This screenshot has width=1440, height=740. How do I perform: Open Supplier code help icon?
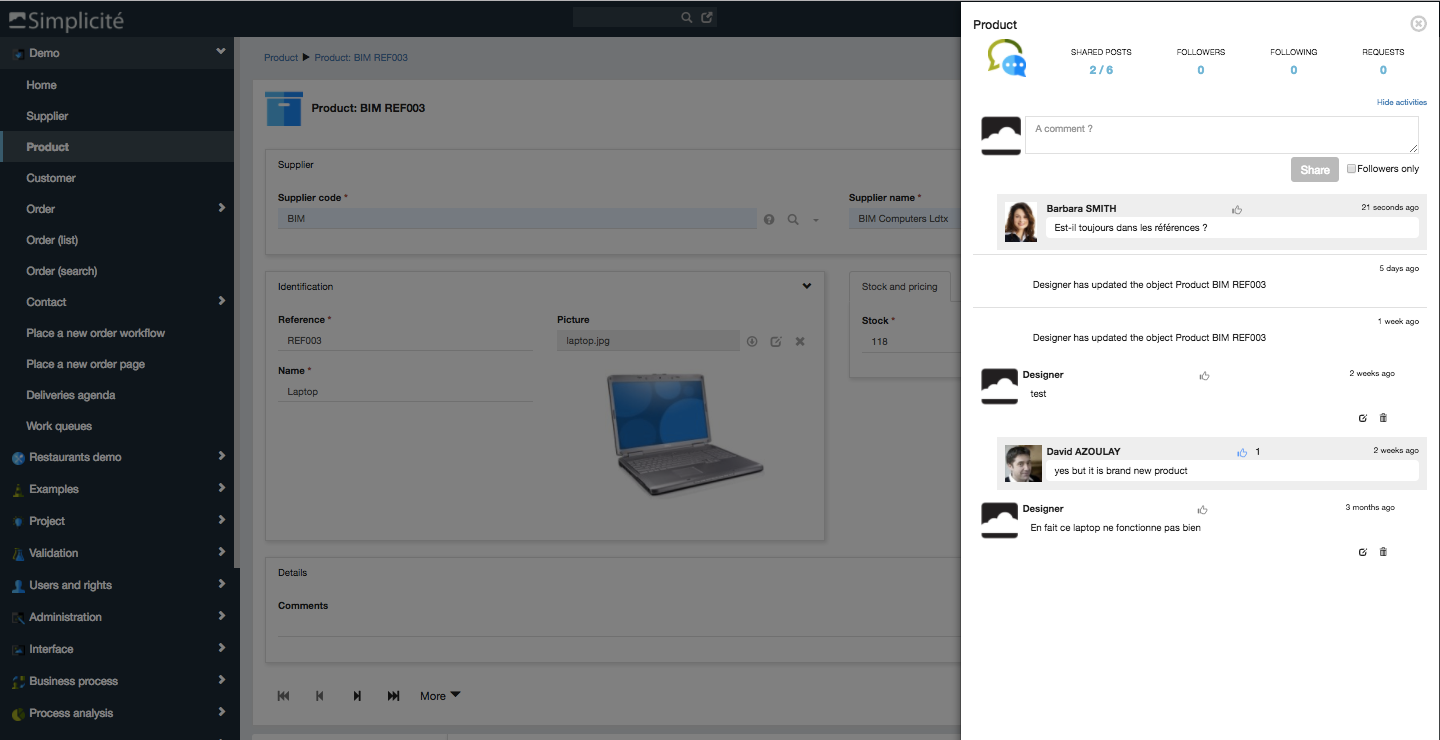769,219
